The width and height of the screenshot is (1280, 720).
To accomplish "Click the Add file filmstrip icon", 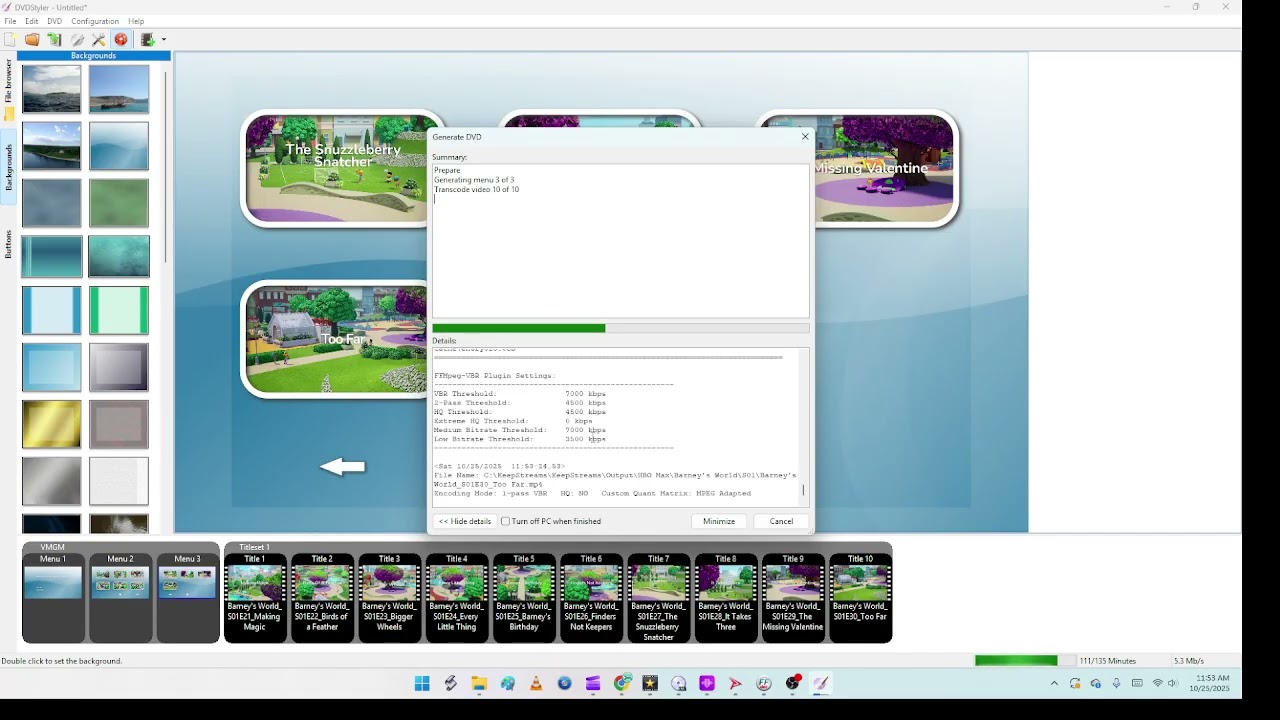I will pos(148,40).
